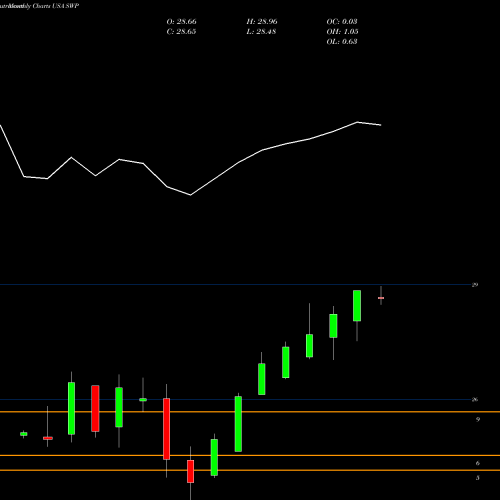Select the 'OL: 0.63' reading
The height and width of the screenshot is (500, 500).
[x=342, y=42]
